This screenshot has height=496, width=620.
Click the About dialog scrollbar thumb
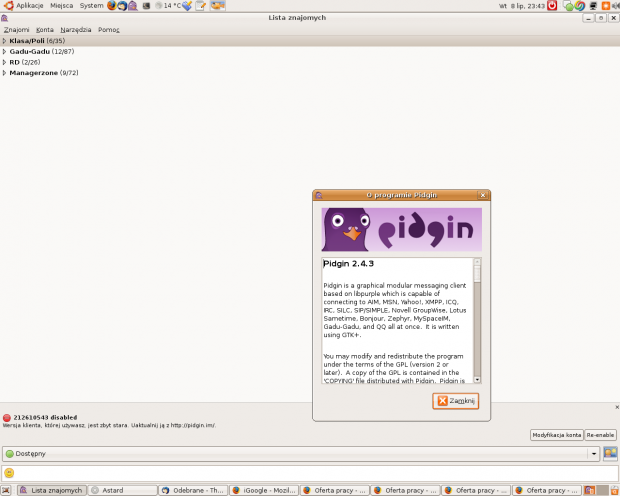tap(477, 274)
